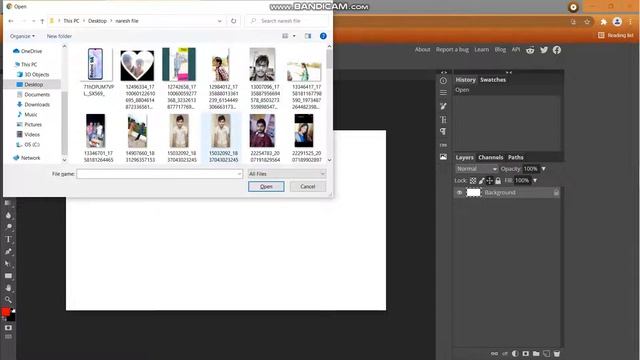This screenshot has width=640, height=360.
Task: Delete layer with trash icon
Action: pyautogui.click(x=557, y=353)
